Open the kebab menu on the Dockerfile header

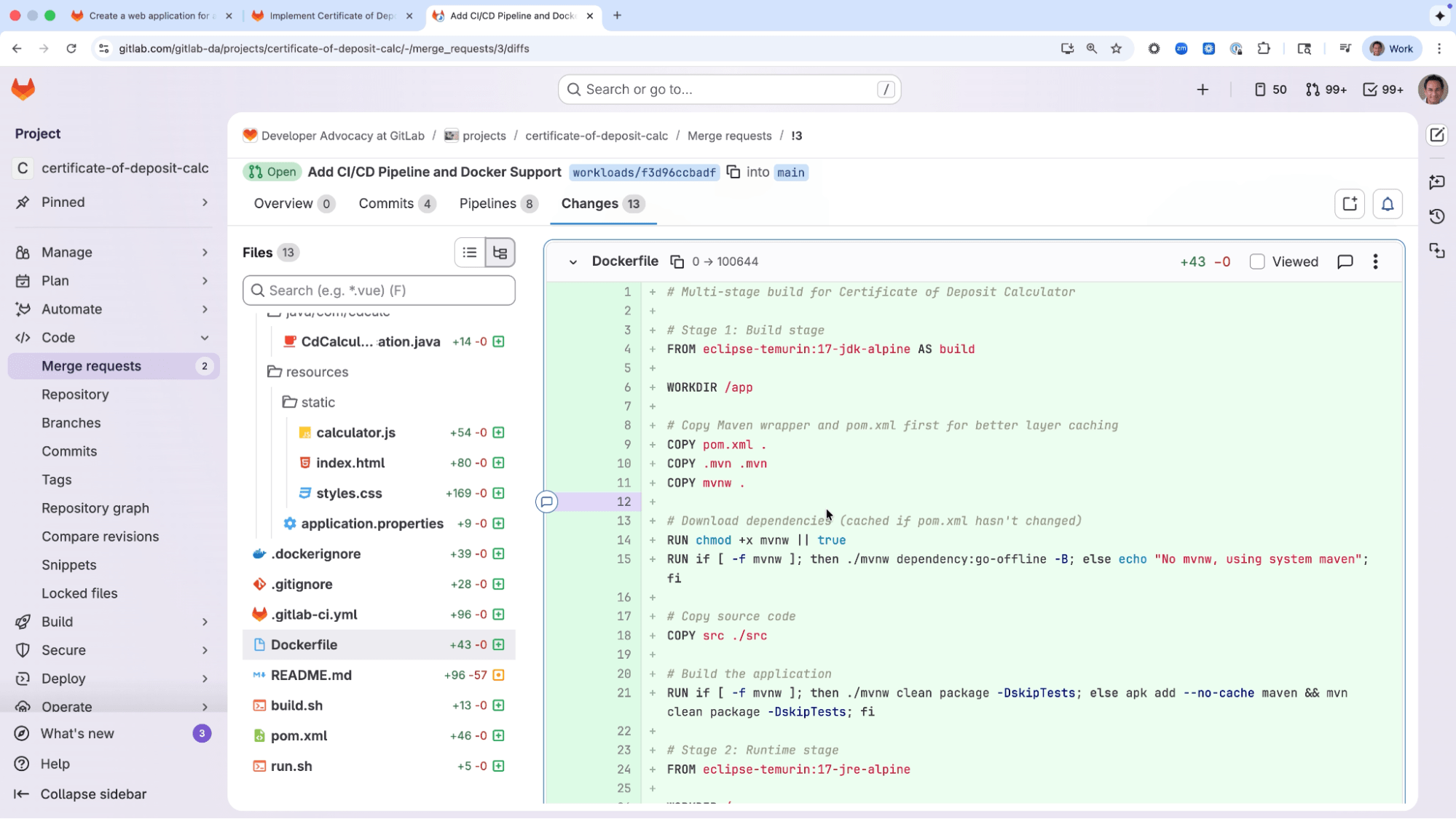tap(1375, 261)
